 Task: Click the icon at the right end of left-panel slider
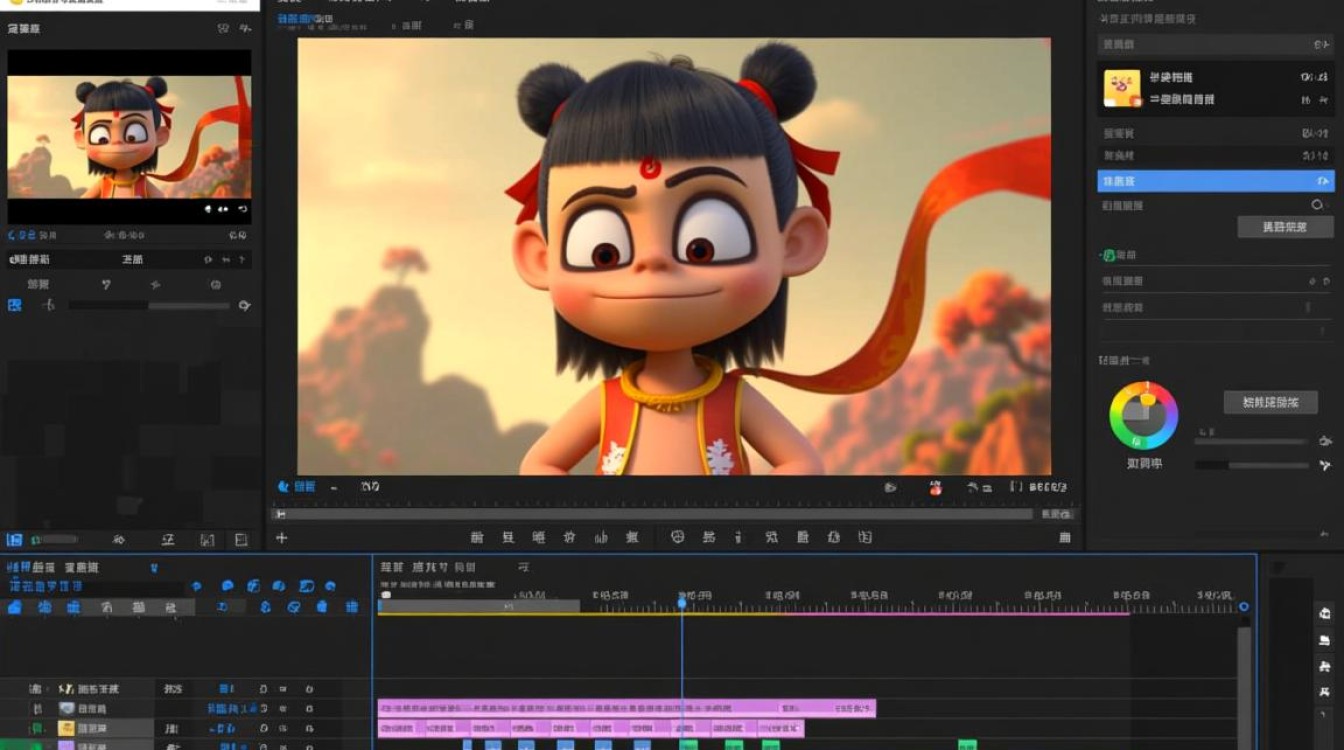(244, 306)
